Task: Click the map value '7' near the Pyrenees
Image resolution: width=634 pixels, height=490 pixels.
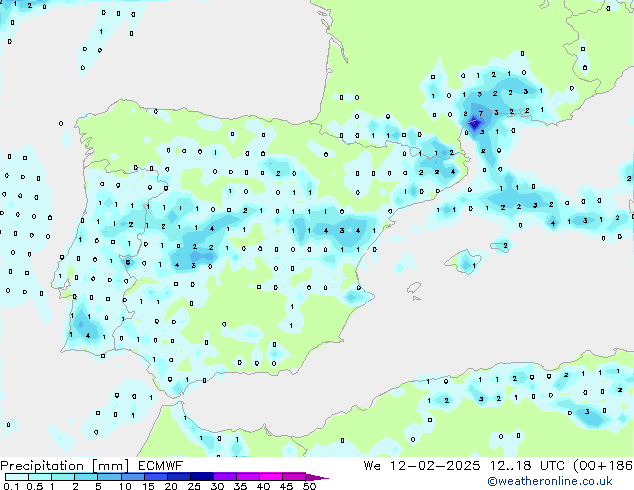Action: pyautogui.click(x=480, y=114)
